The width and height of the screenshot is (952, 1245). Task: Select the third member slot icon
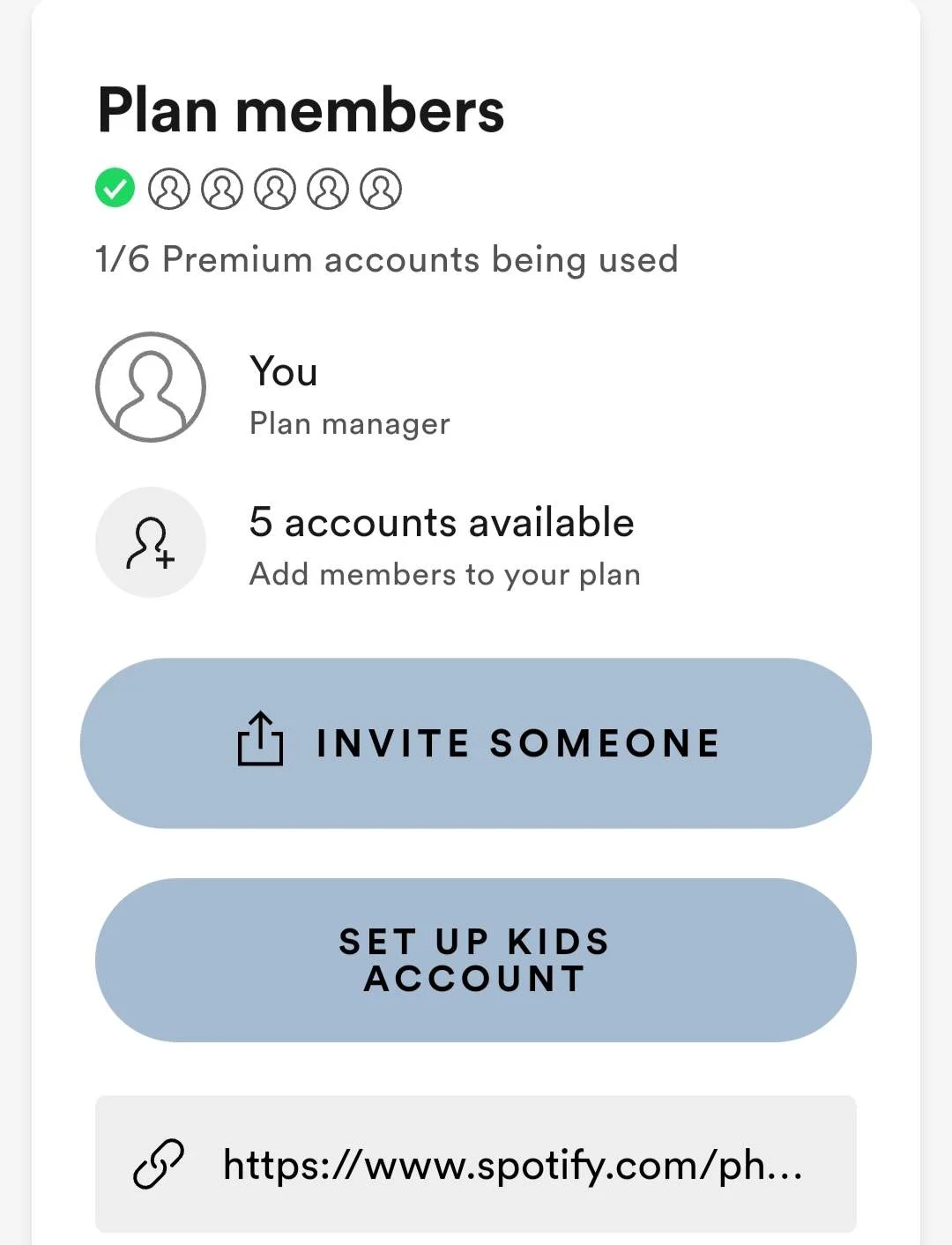(222, 189)
